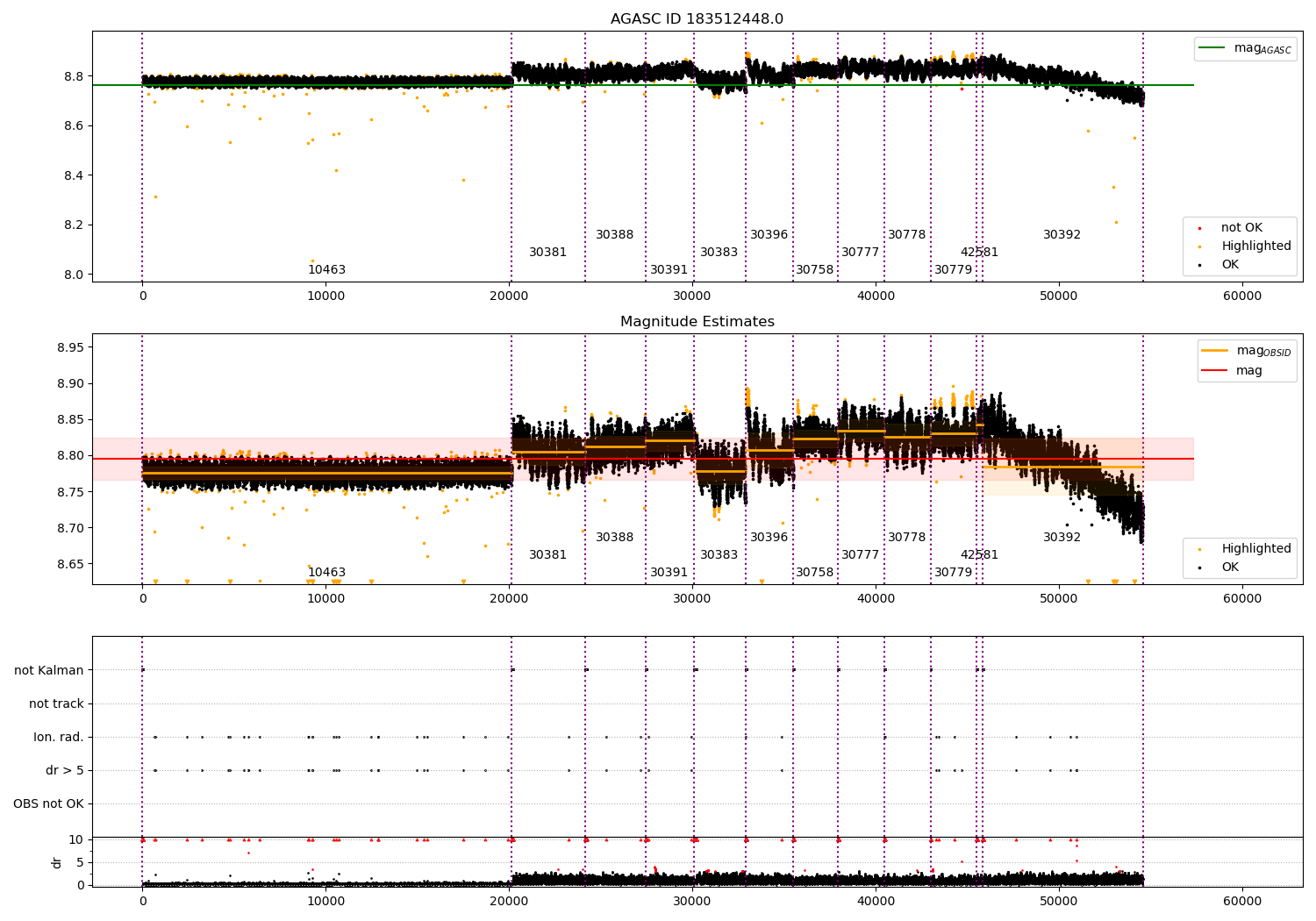Click obsid label 30392 in top plot
Image resolution: width=1316 pixels, height=921 pixels.
click(1062, 235)
